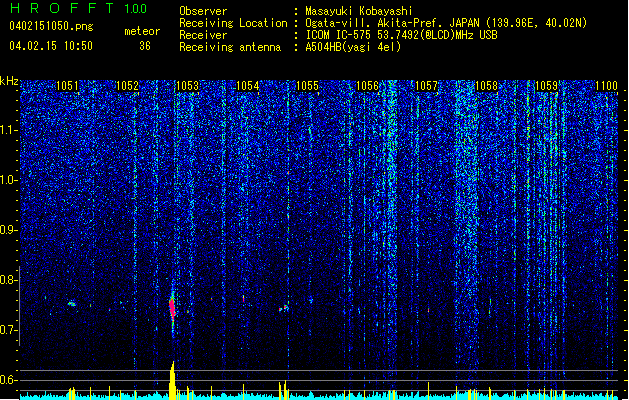Click the 1059 time marker

point(546,86)
